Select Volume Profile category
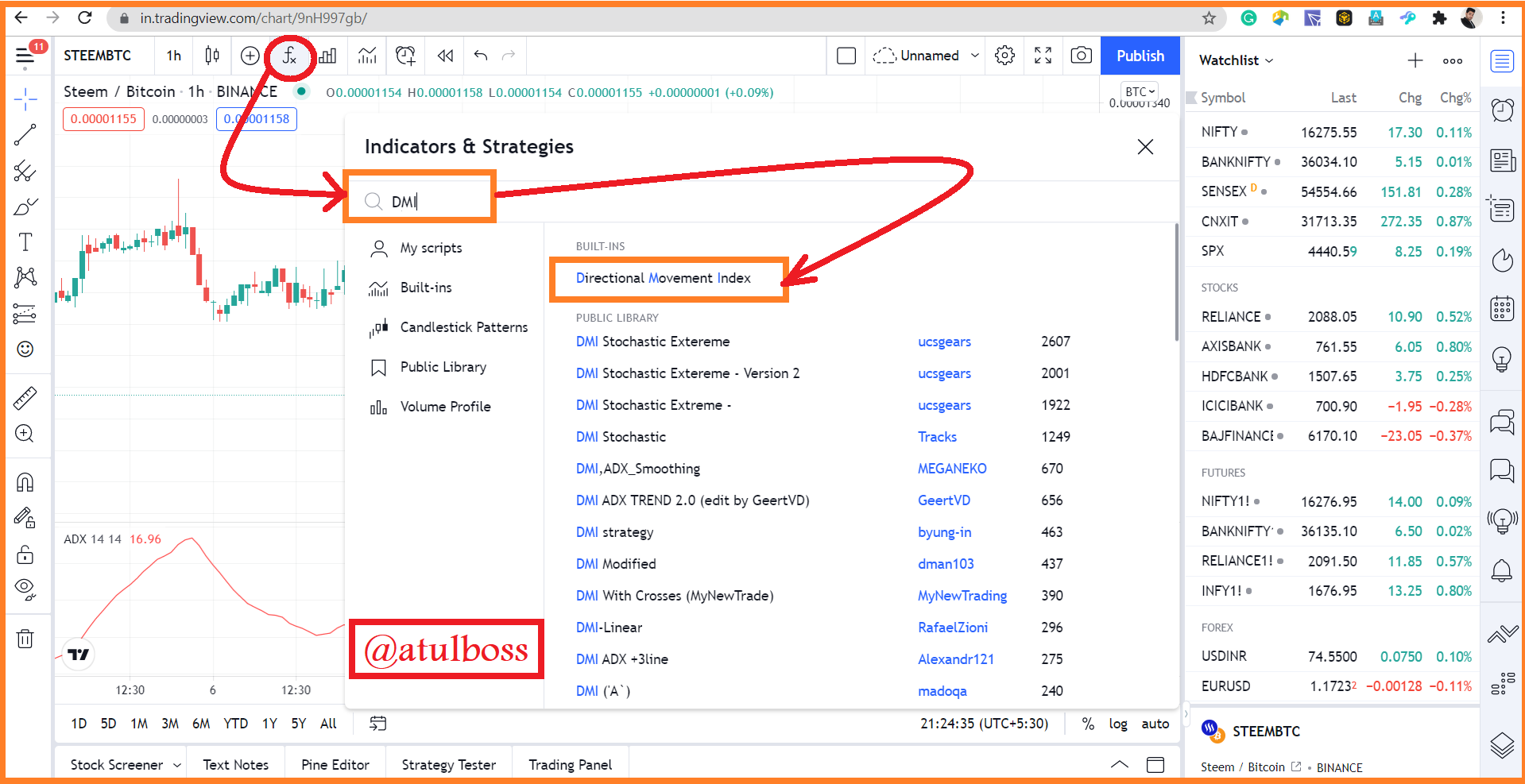 click(443, 407)
